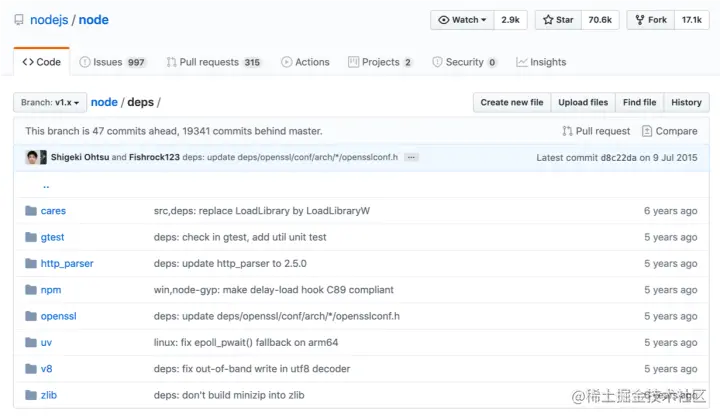Open commit 'fix out-of-band write in utf8 decoder'

point(252,369)
